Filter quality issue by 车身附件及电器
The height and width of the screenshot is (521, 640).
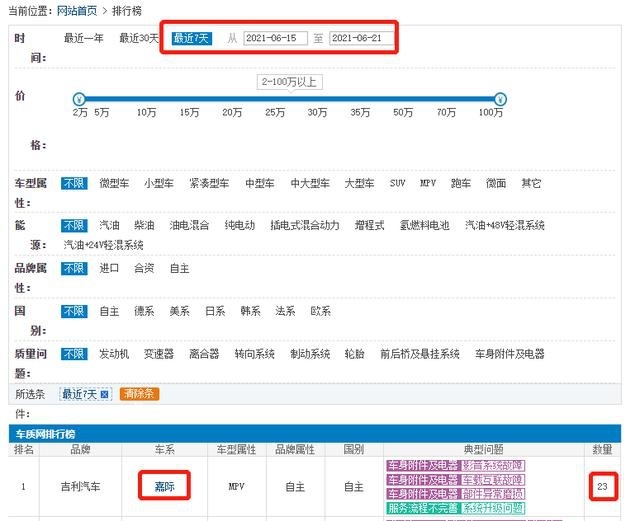pyautogui.click(x=509, y=354)
